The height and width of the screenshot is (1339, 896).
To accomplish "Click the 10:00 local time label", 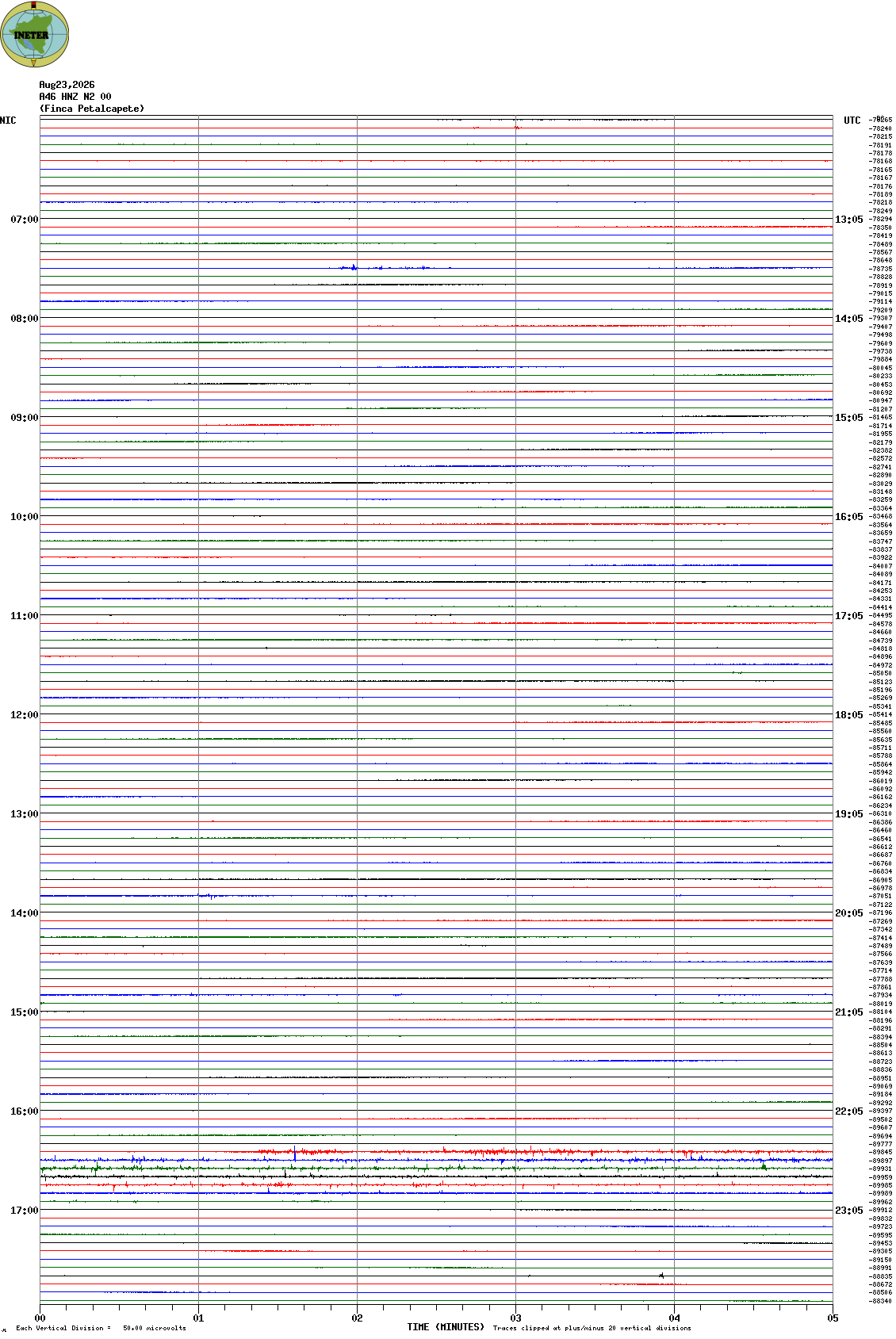I will pyautogui.click(x=24, y=517).
